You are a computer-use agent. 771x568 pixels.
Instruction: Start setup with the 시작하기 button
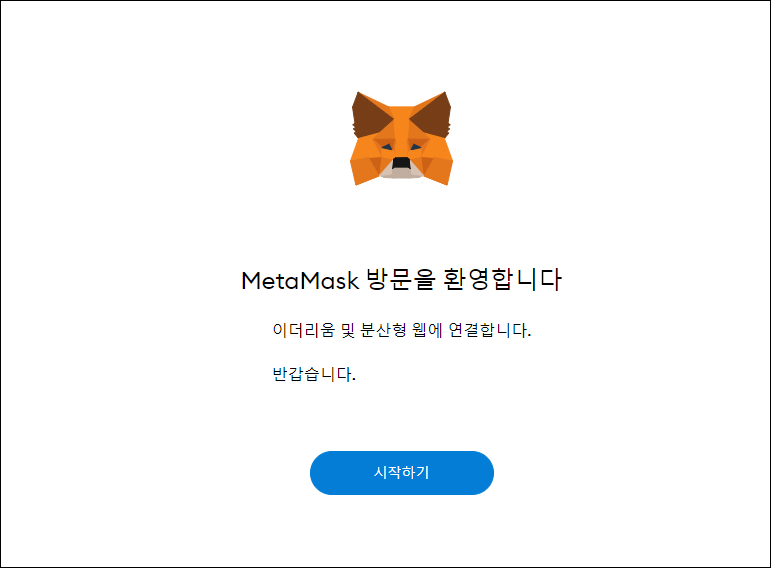pos(402,473)
